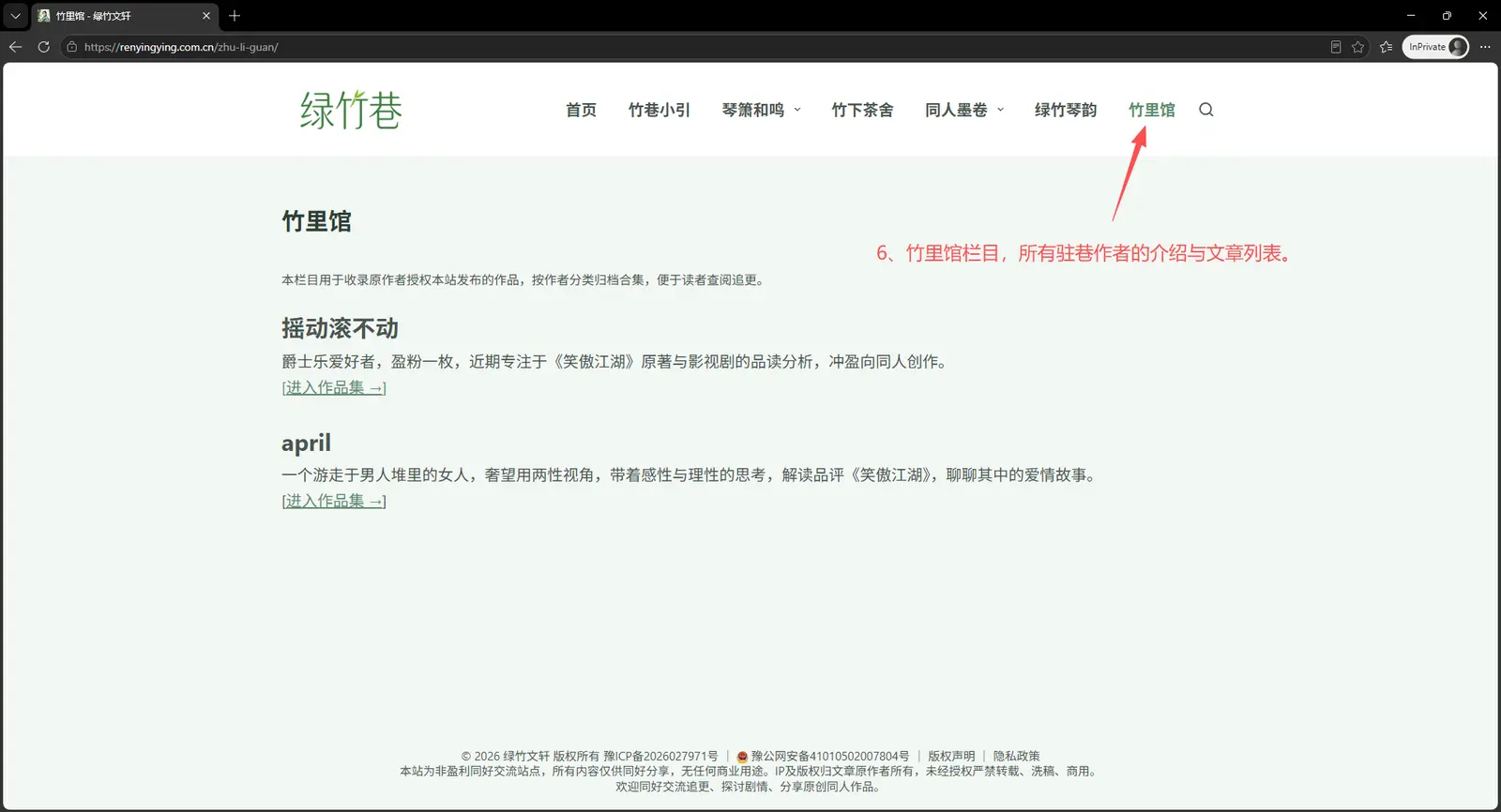
Task: Click the police badge icon in footer
Action: (x=742, y=757)
